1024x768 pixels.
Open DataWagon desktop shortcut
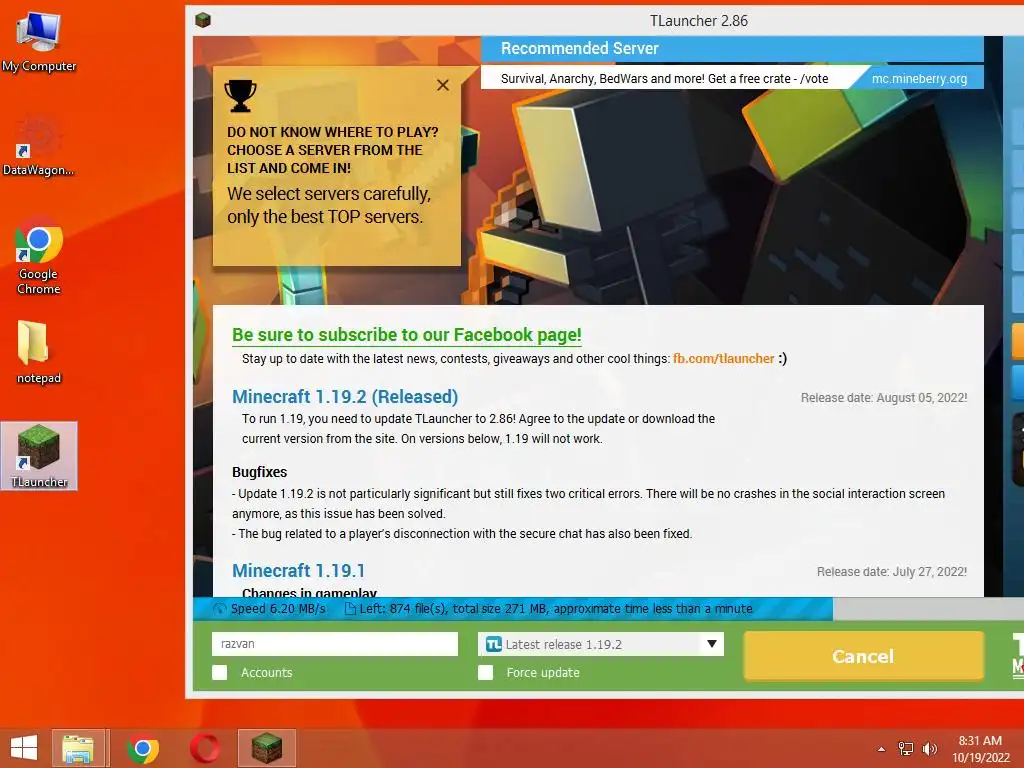click(38, 146)
